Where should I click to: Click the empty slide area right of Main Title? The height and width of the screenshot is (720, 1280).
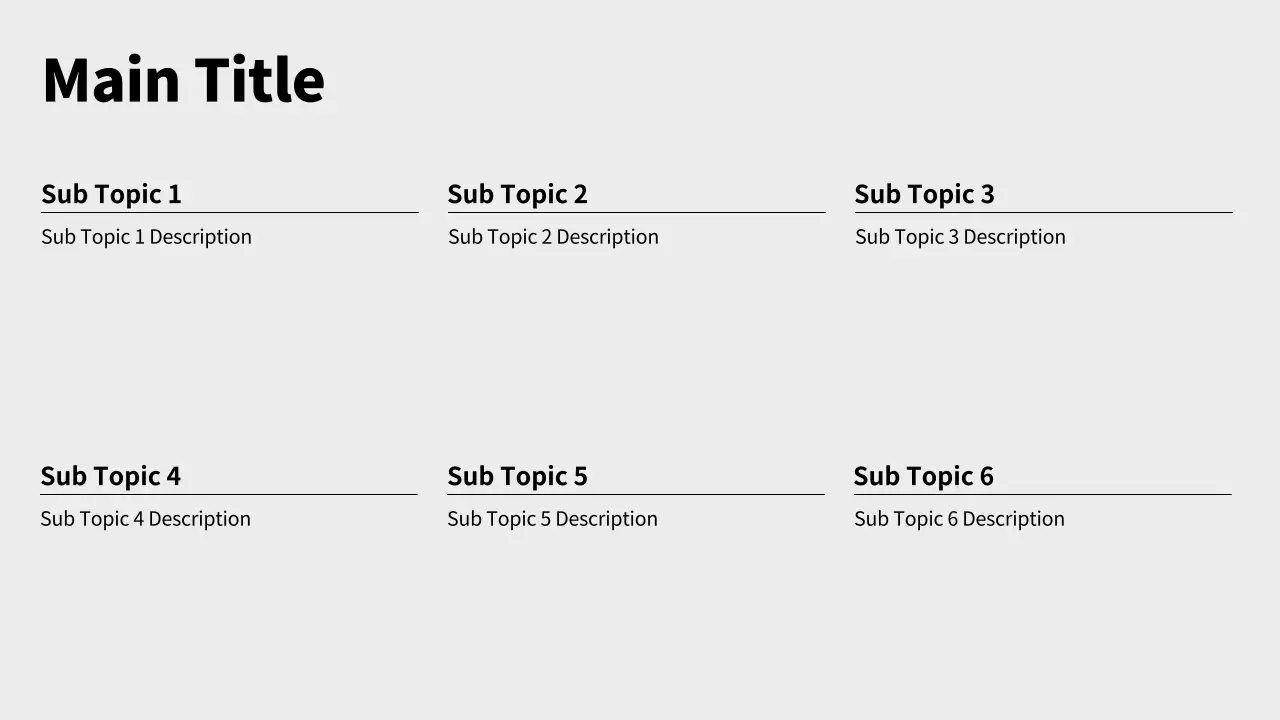pos(800,80)
